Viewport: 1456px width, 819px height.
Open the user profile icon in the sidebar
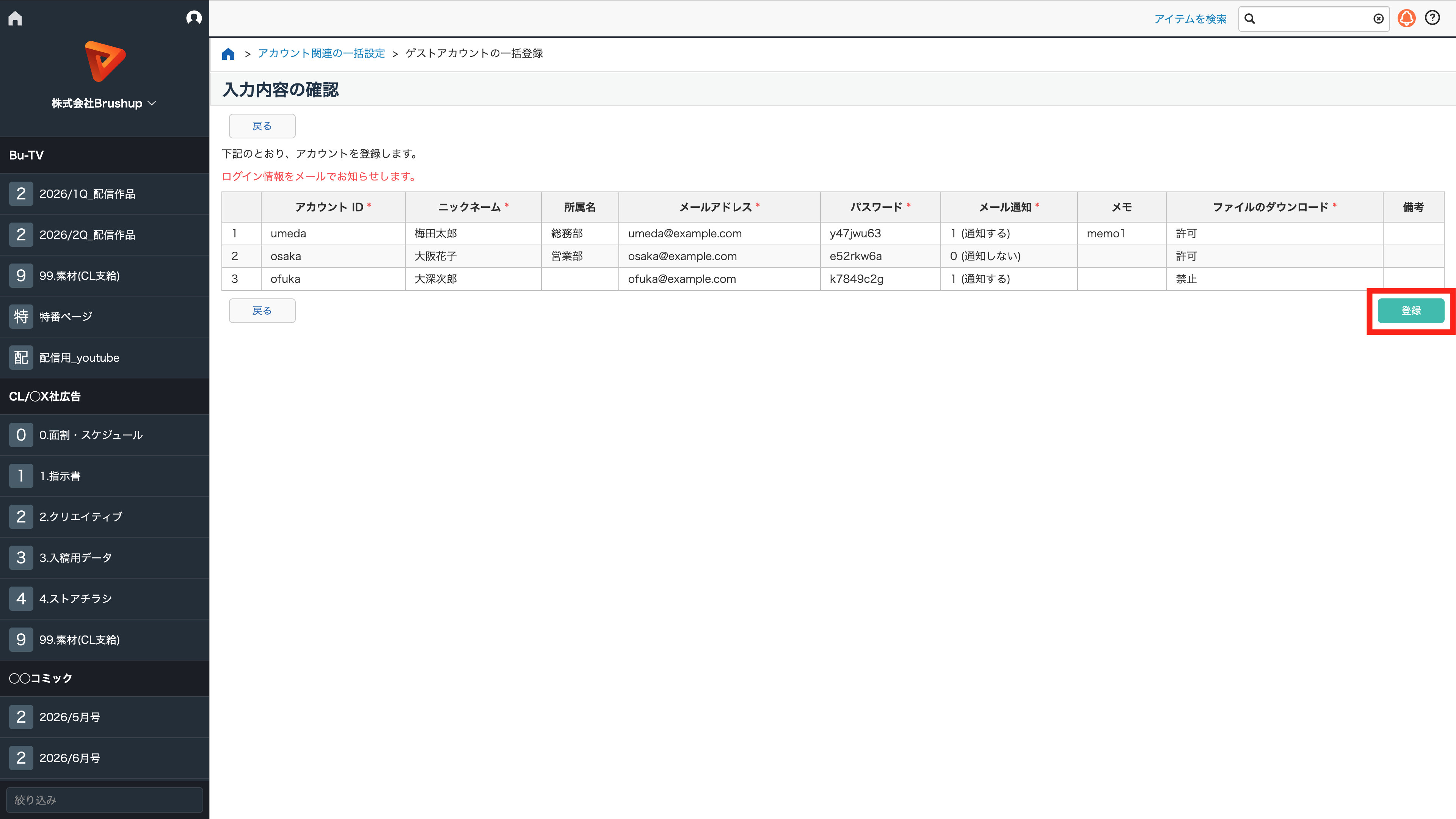click(x=194, y=18)
